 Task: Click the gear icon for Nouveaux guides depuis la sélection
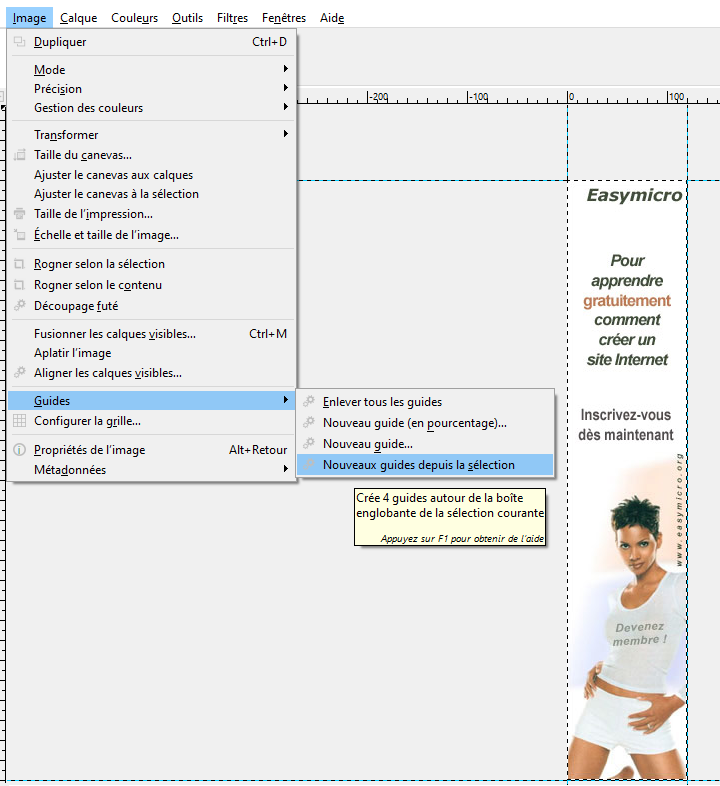tap(309, 465)
